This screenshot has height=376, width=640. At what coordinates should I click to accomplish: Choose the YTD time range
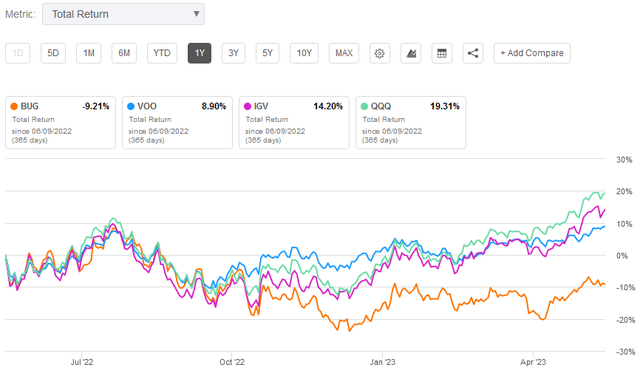(162, 53)
